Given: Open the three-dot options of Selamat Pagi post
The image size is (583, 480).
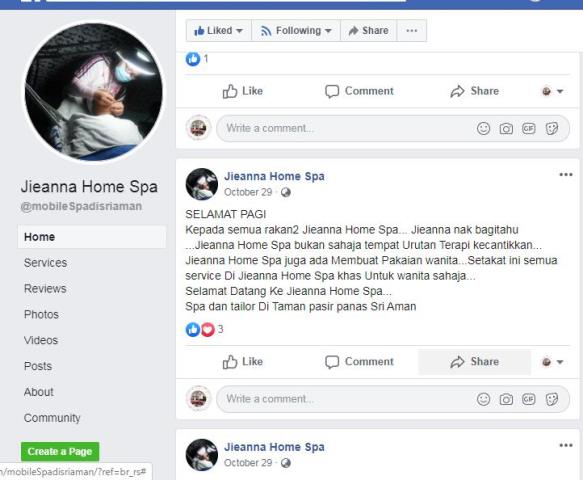Looking at the screenshot, I should pyautogui.click(x=566, y=175).
